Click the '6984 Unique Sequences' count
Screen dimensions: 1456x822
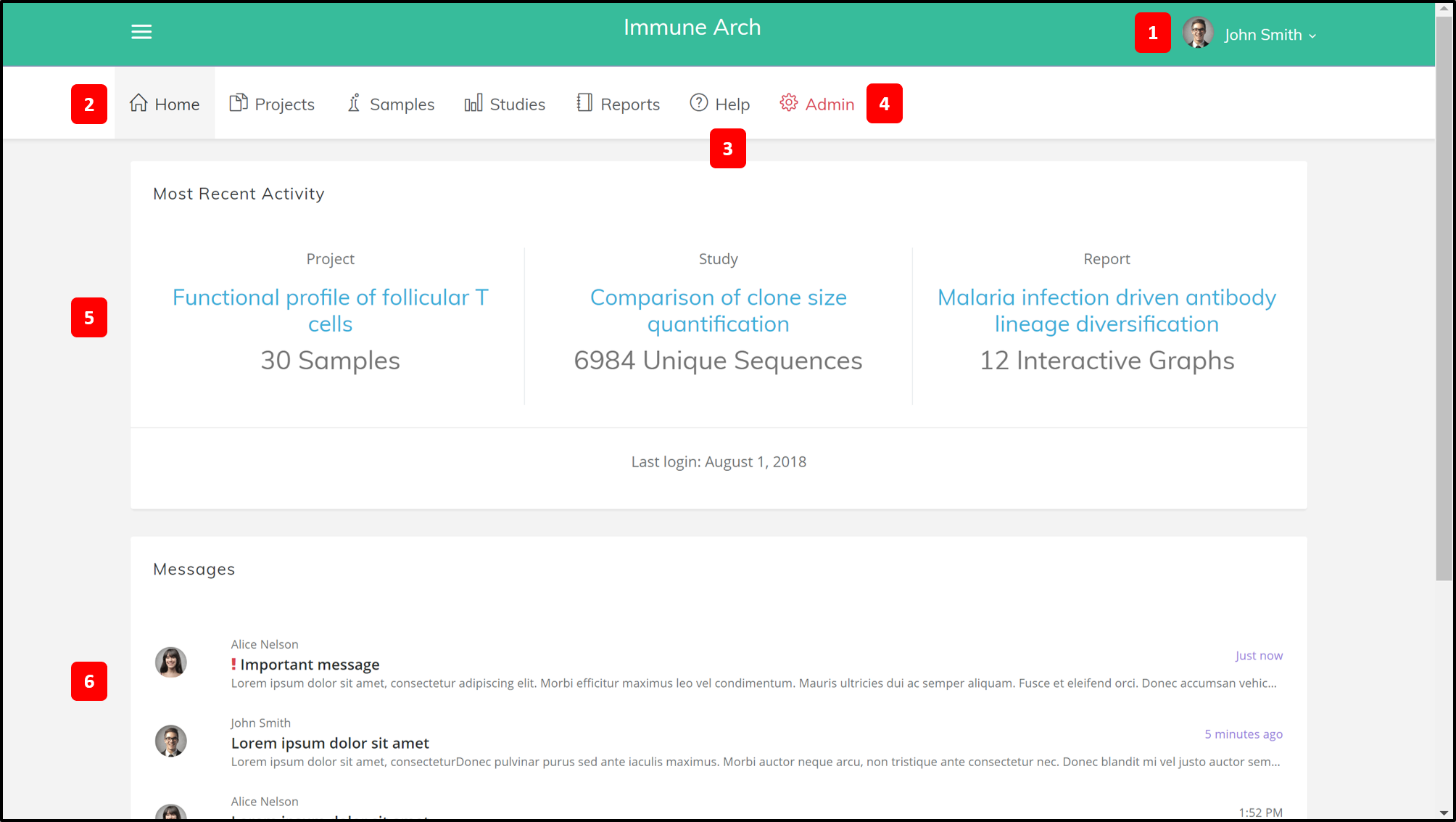click(719, 361)
